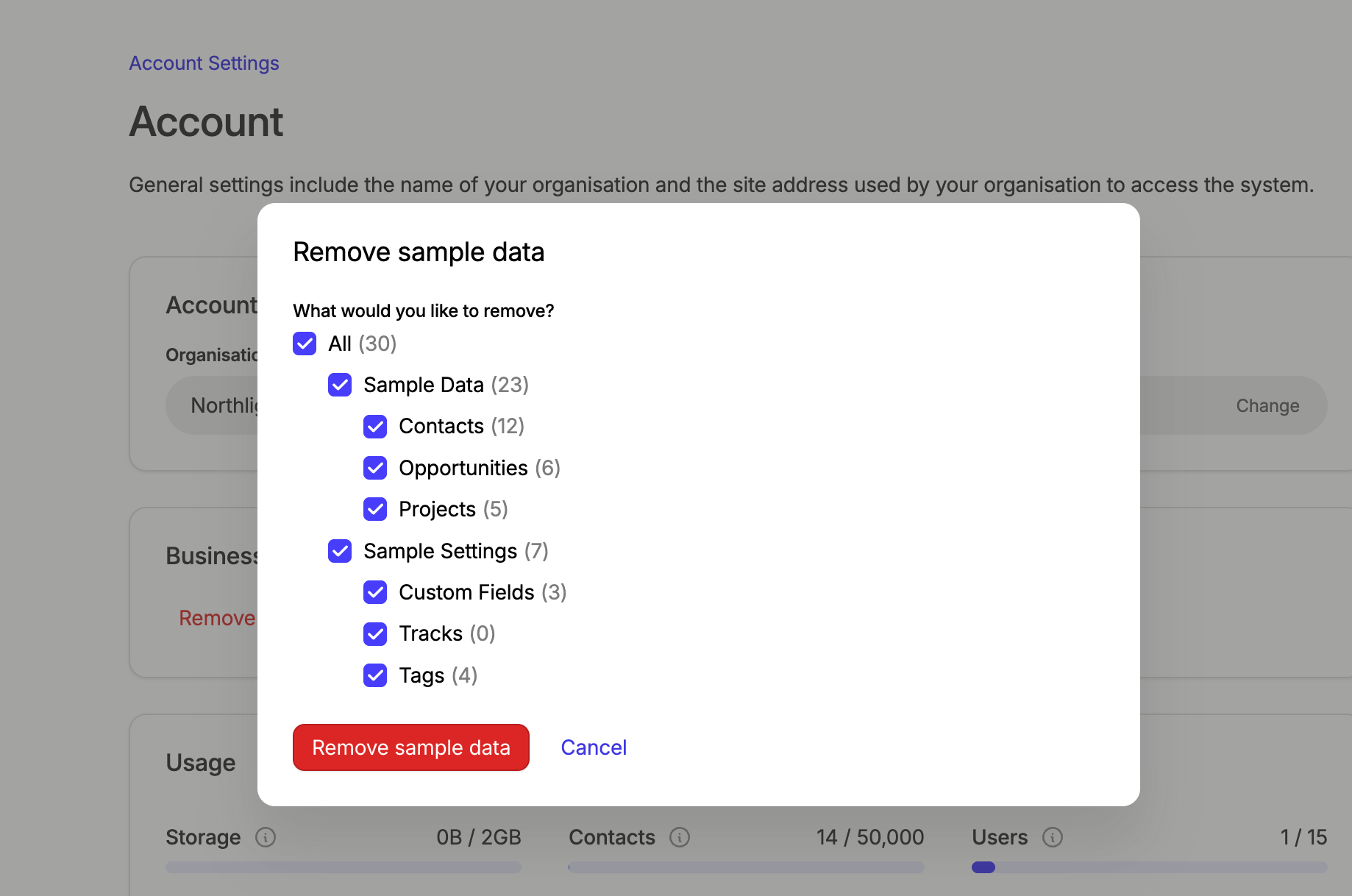Click Change next to the organisation name
Viewport: 1352px width, 896px height.
[1267, 405]
